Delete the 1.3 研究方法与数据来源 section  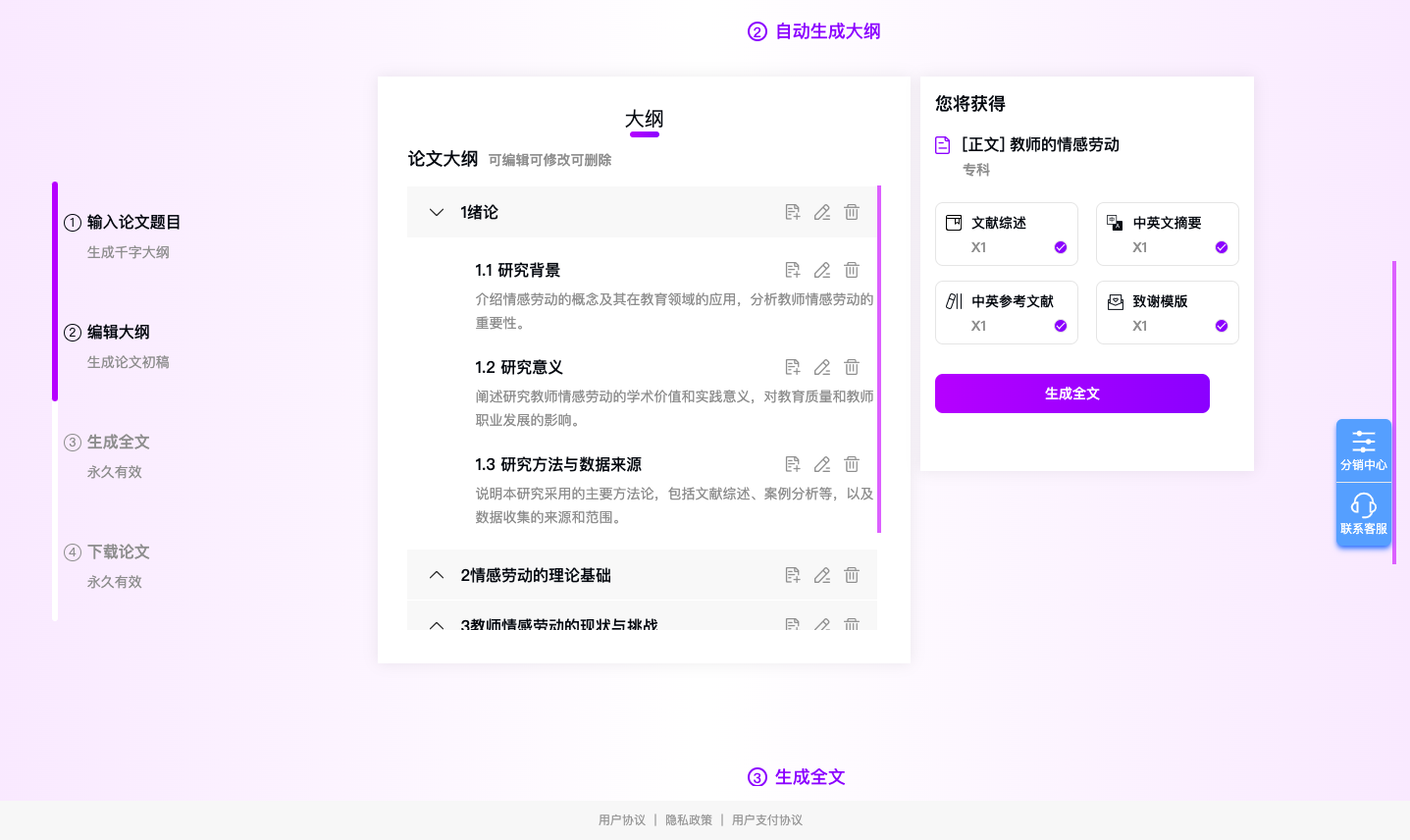pos(852,464)
